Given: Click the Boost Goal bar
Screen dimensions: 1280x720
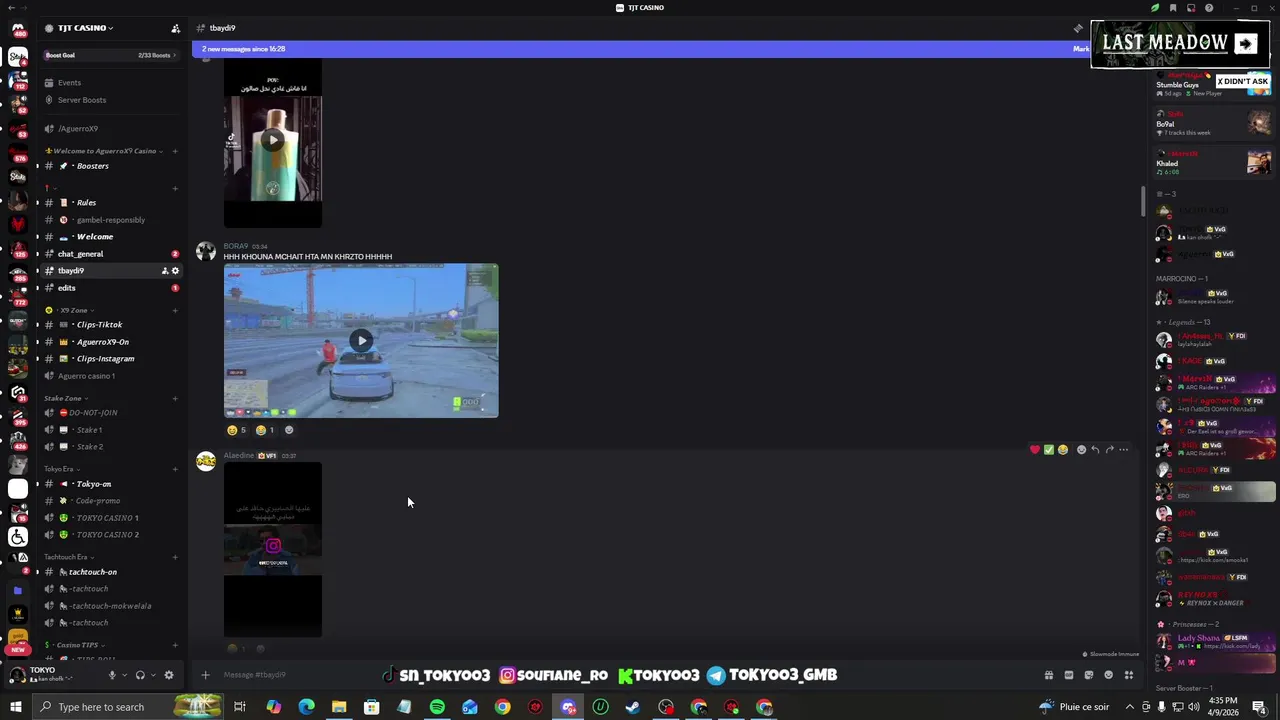Looking at the screenshot, I should click(x=112, y=55).
